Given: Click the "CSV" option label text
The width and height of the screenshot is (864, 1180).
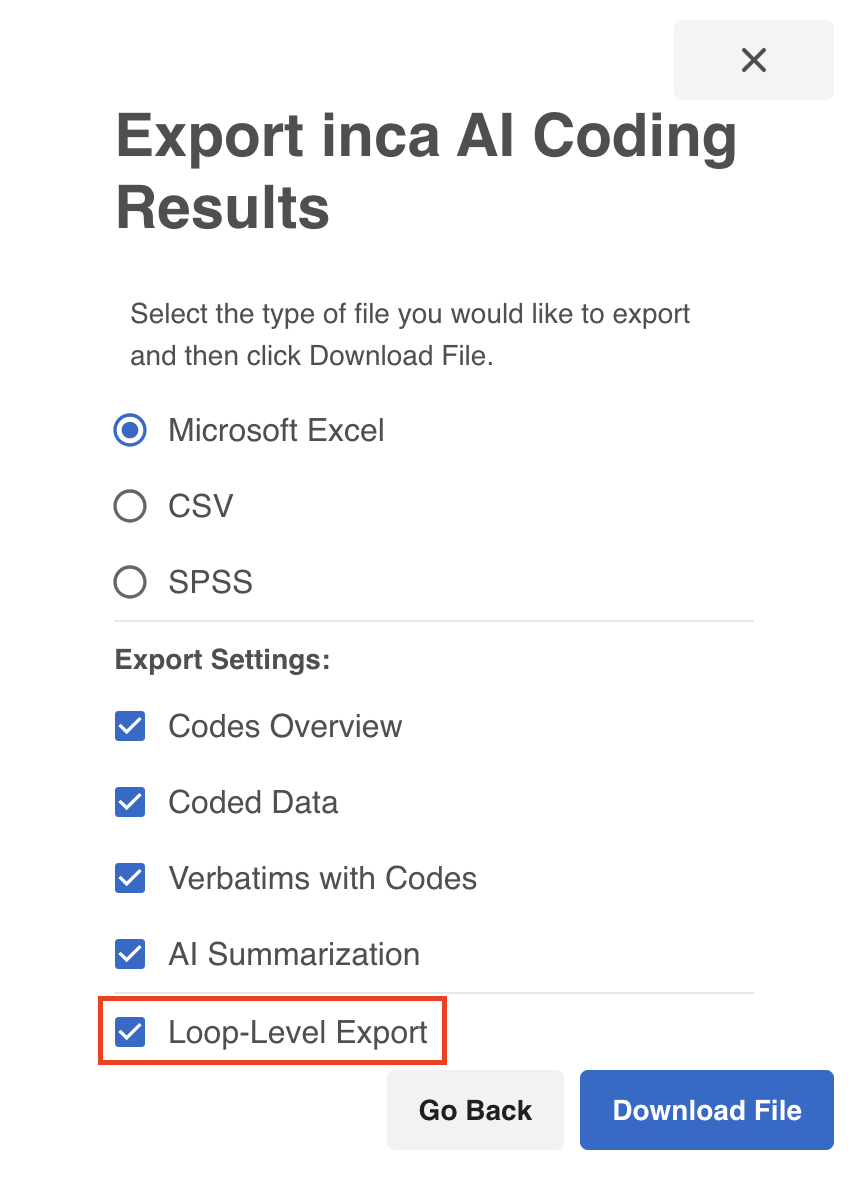Looking at the screenshot, I should (x=200, y=506).
